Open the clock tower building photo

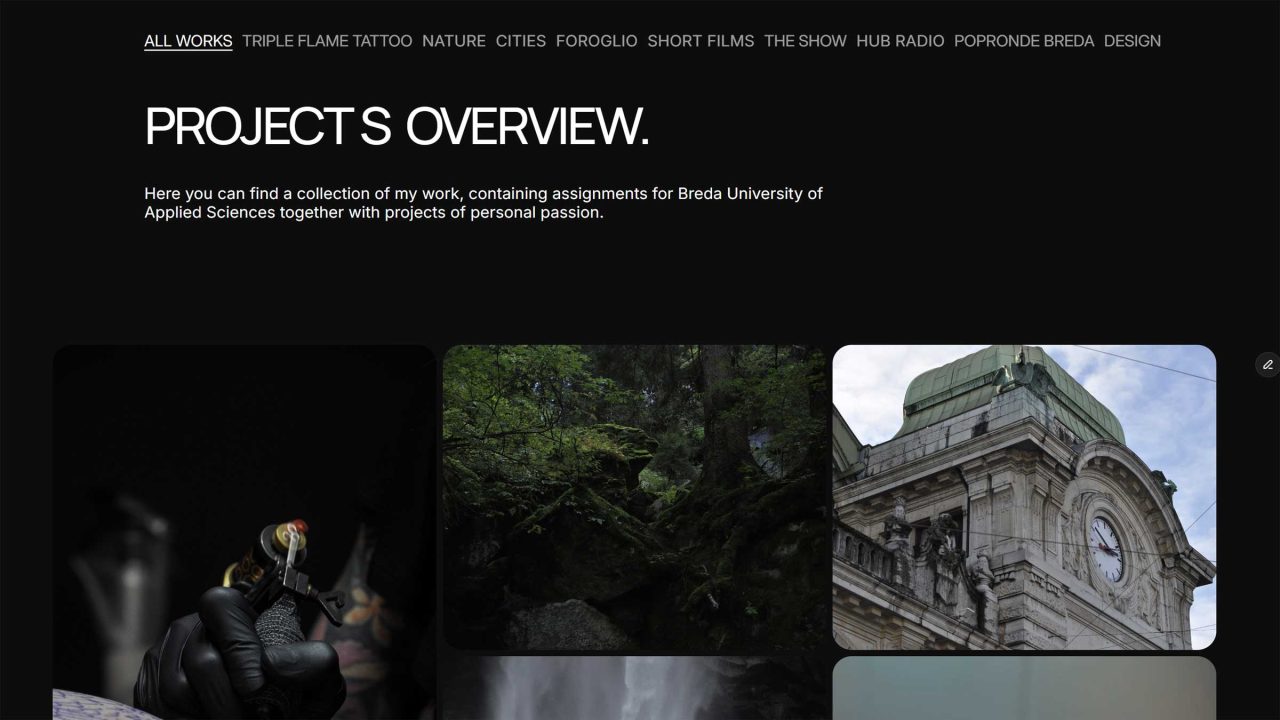coord(1023,497)
